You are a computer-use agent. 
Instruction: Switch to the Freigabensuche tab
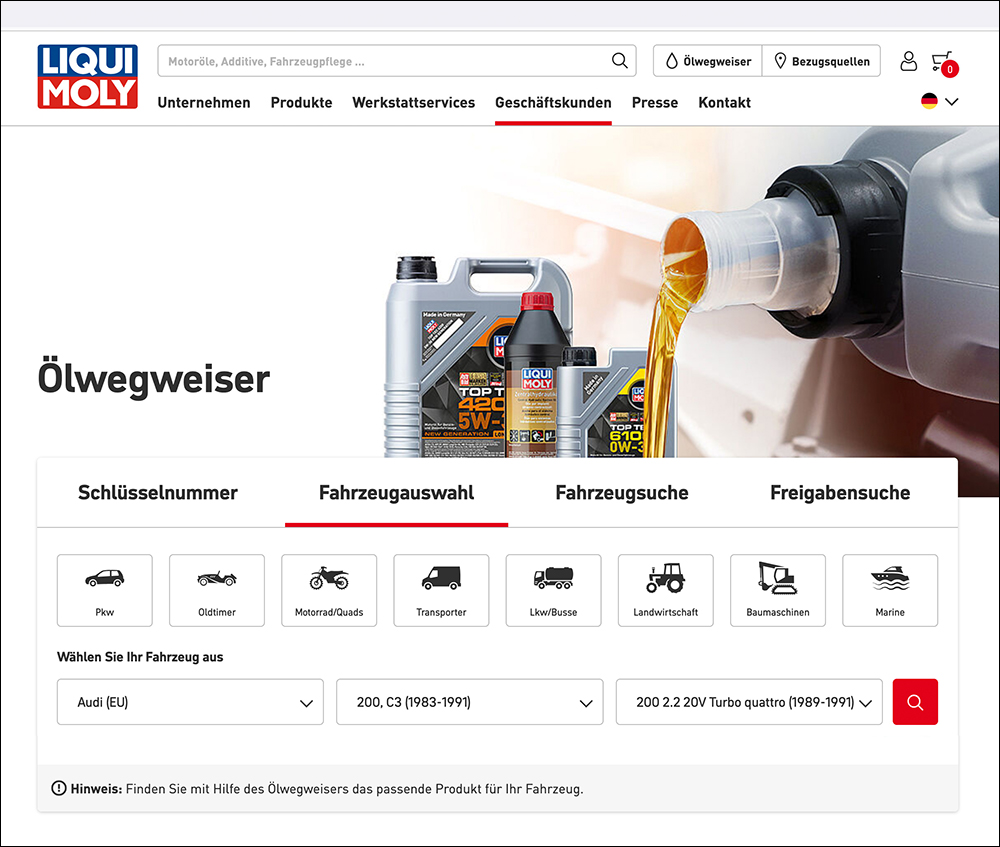[x=840, y=492]
